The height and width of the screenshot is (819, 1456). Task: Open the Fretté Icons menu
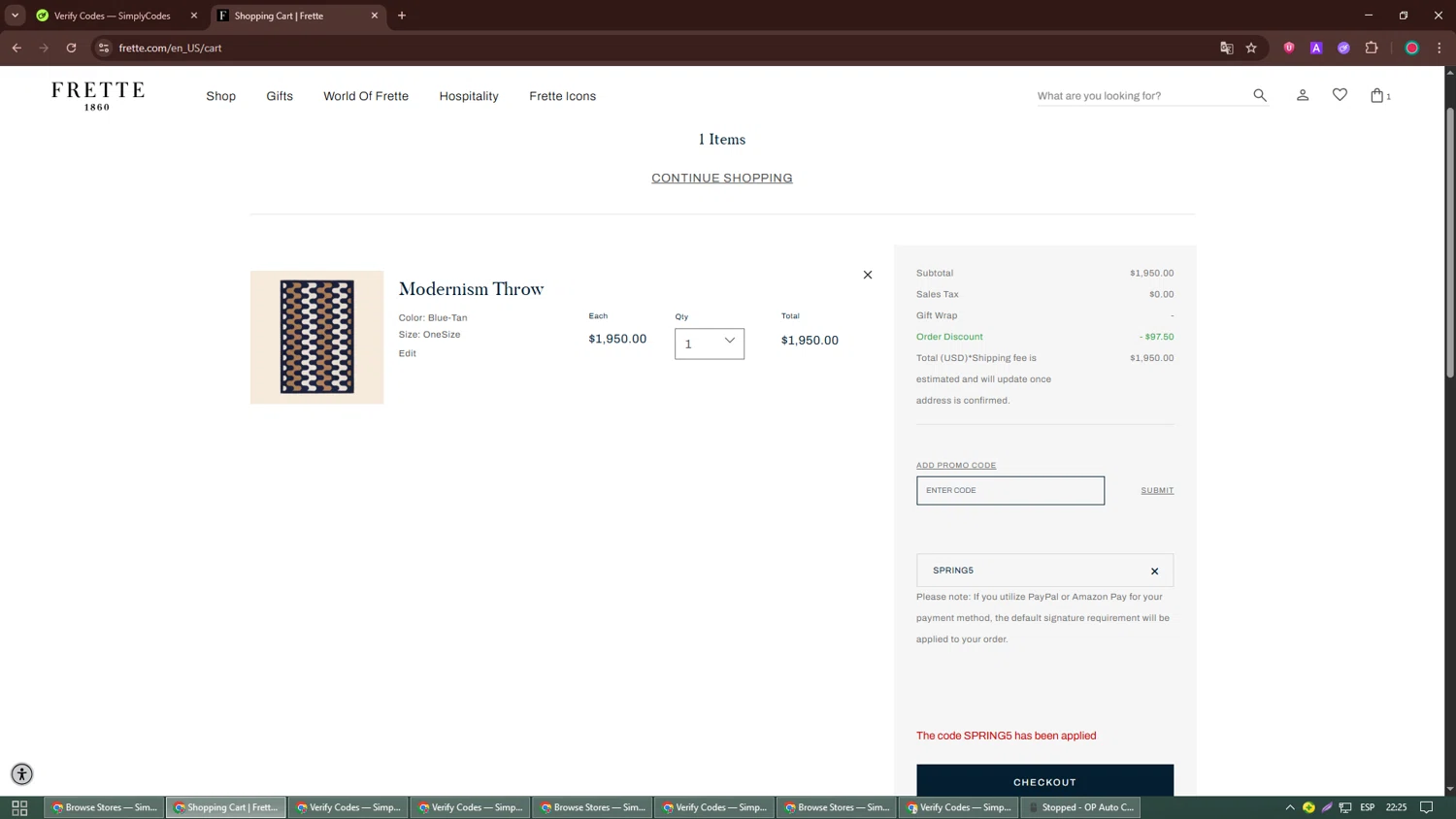tap(562, 96)
